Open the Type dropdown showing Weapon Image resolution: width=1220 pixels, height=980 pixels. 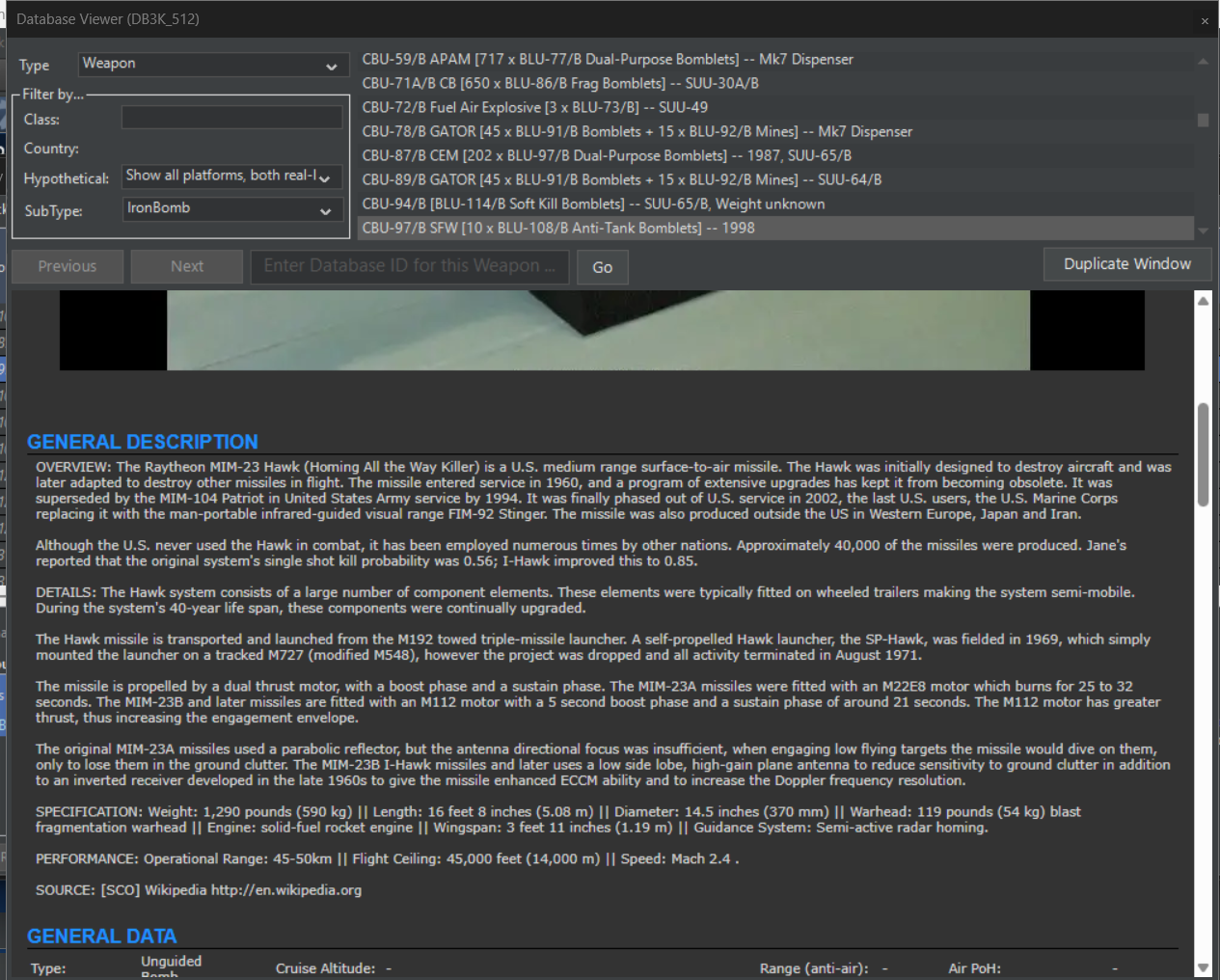(x=213, y=65)
